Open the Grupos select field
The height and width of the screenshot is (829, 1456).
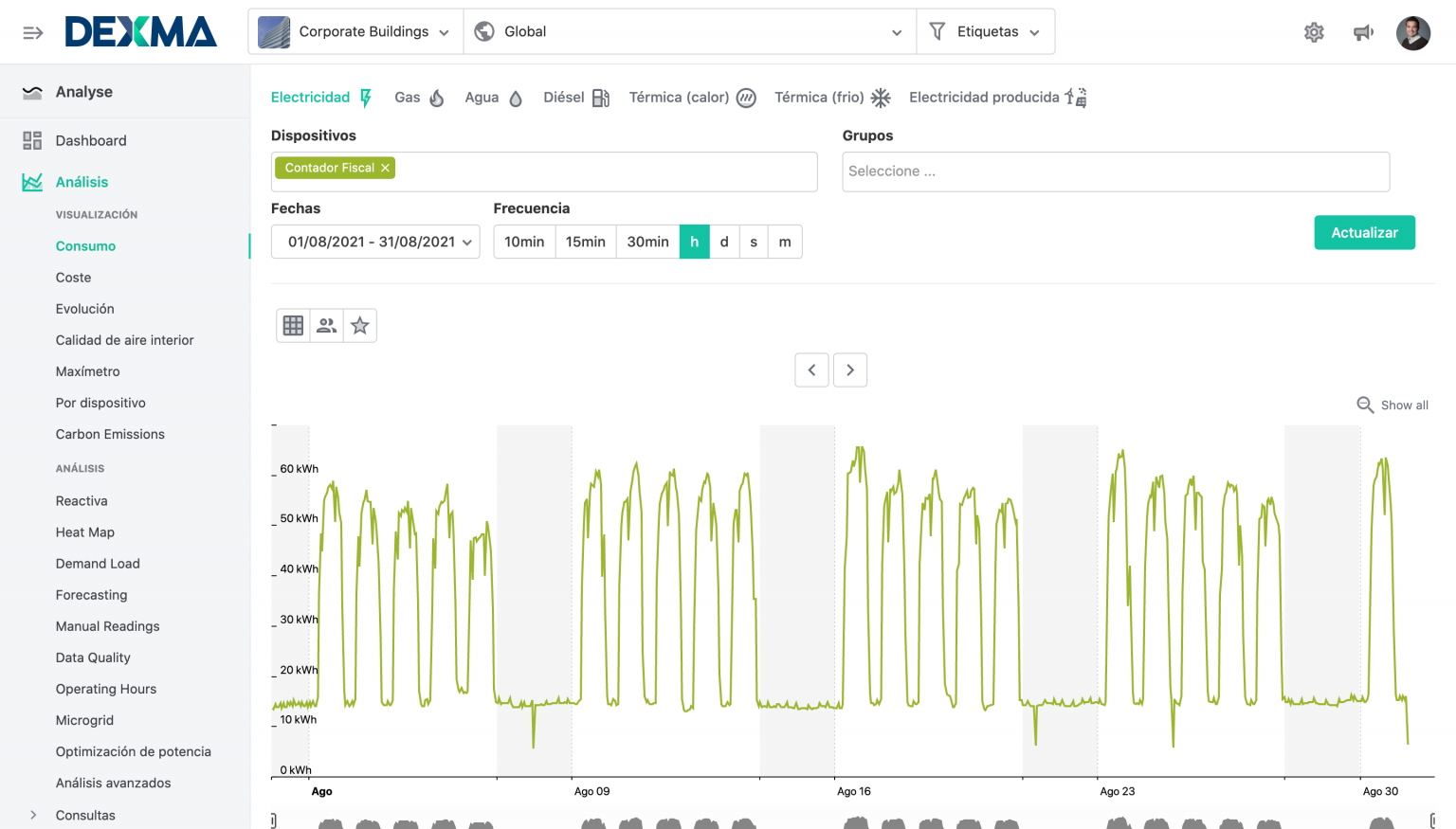click(x=1116, y=171)
